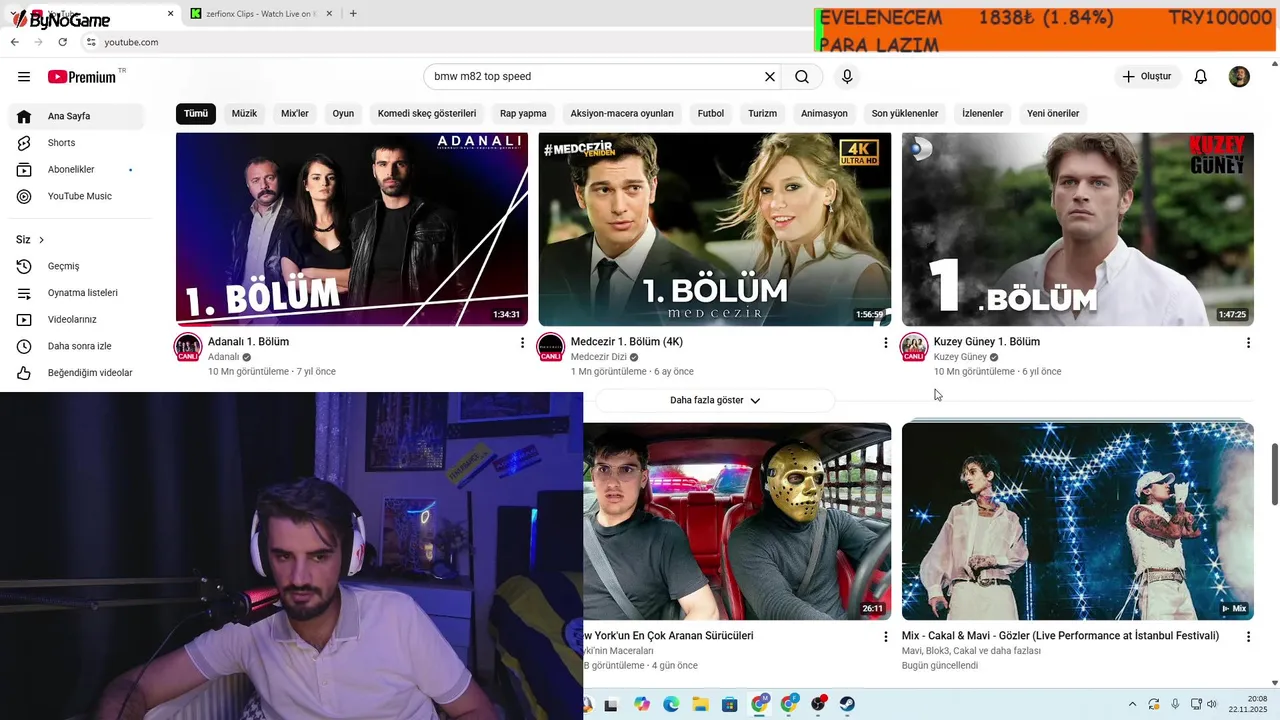
Task: Select the Futbol filter chip
Action: (711, 114)
